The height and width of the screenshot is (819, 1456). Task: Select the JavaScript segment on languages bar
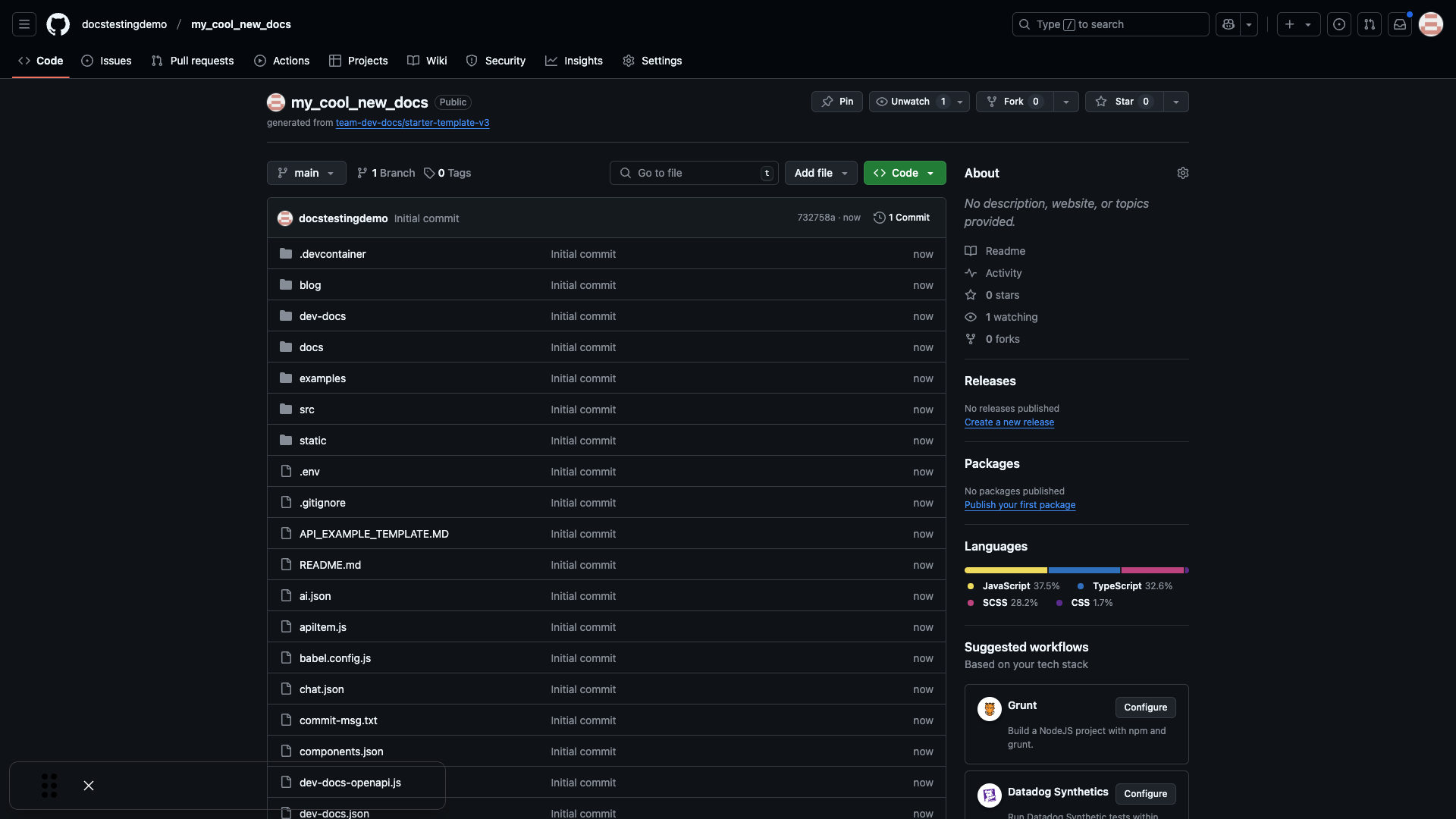click(x=1005, y=570)
